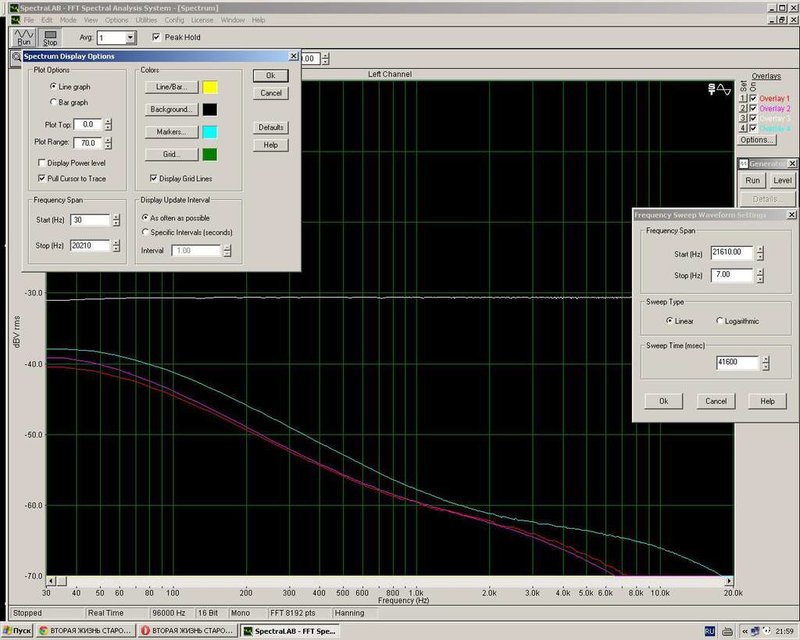Click the Plot Range spinner arrows
The image size is (800, 640).
click(108, 143)
